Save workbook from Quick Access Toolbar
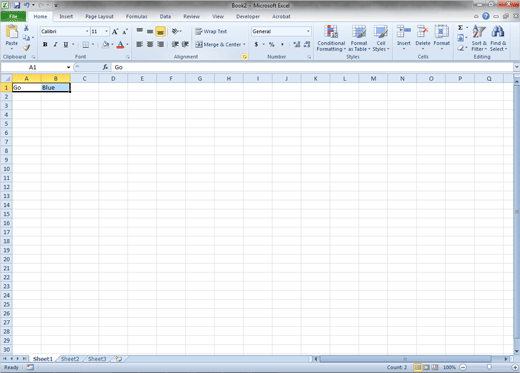This screenshot has width=520, height=373. click(x=17, y=5)
